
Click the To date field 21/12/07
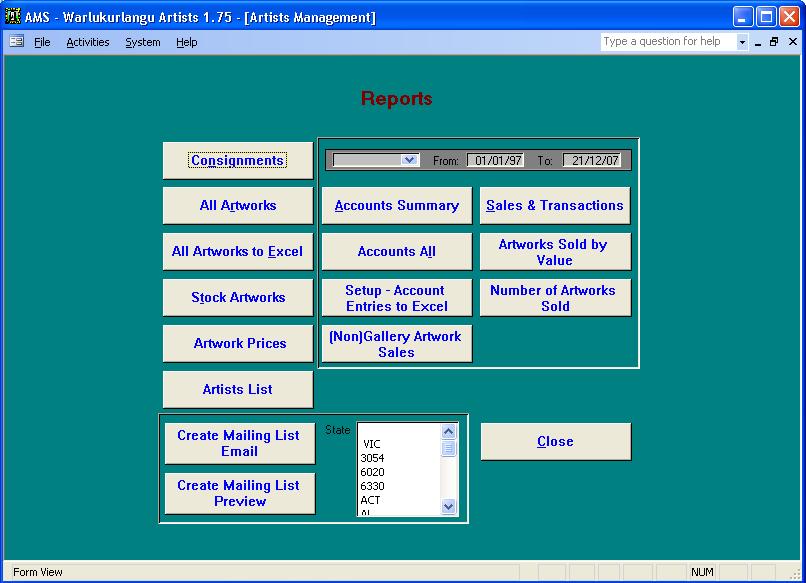pyautogui.click(x=592, y=160)
